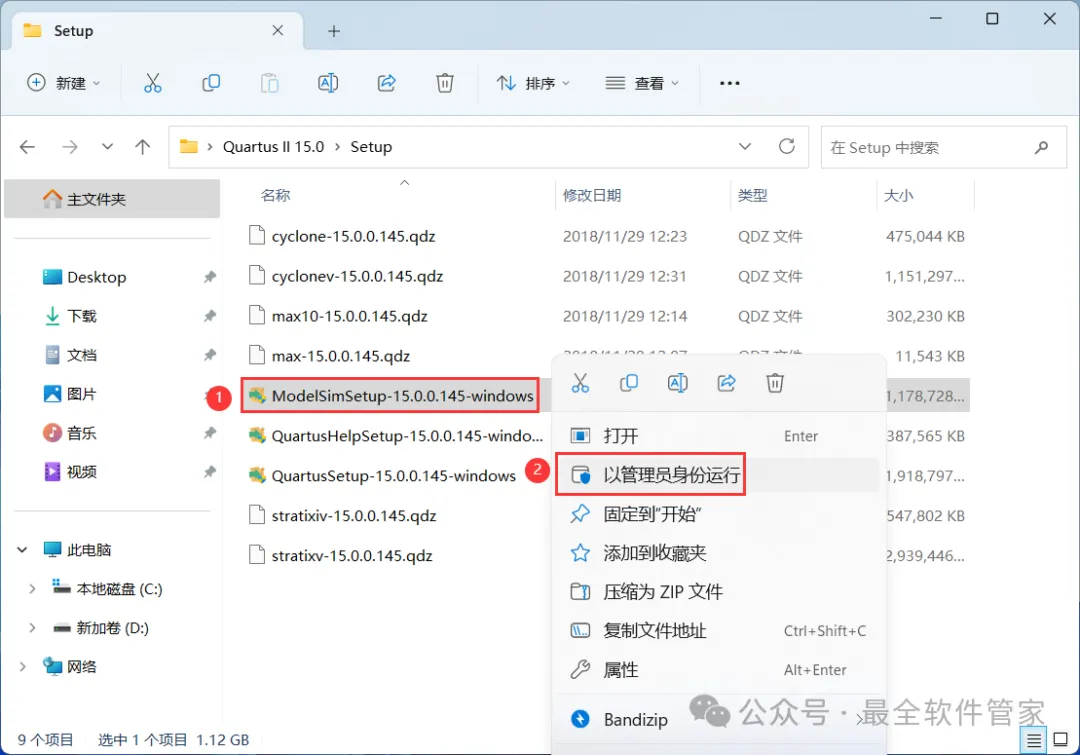Close the Setup tab
Image resolution: width=1080 pixels, height=755 pixels.
(x=278, y=30)
